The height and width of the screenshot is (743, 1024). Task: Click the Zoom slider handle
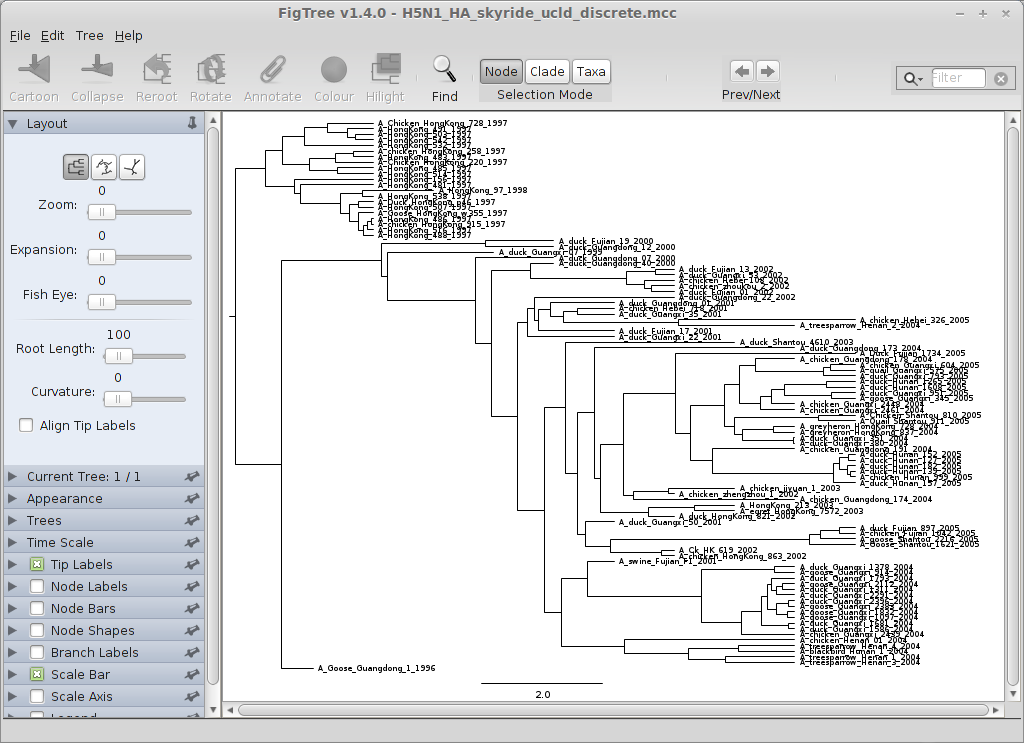(102, 212)
